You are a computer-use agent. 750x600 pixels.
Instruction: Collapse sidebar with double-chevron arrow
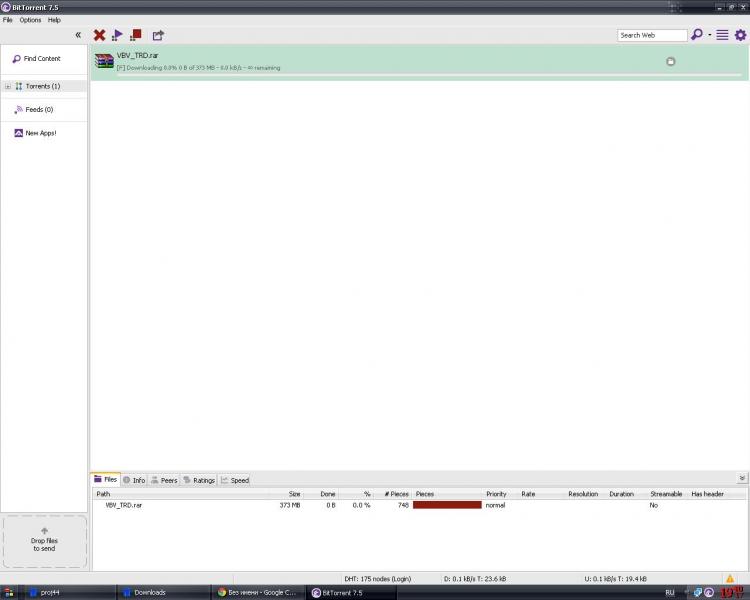coord(78,35)
